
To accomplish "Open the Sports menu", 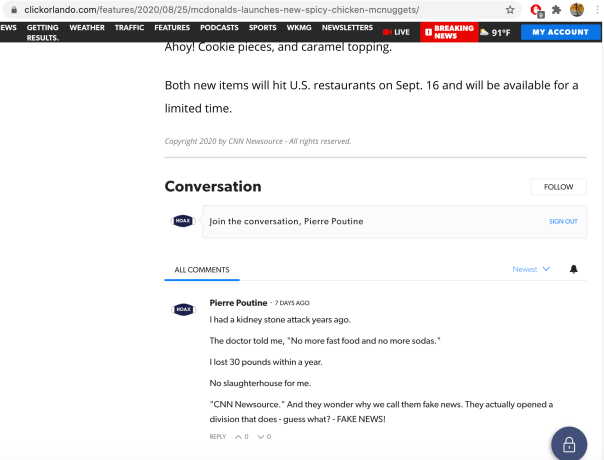I will coord(263,28).
